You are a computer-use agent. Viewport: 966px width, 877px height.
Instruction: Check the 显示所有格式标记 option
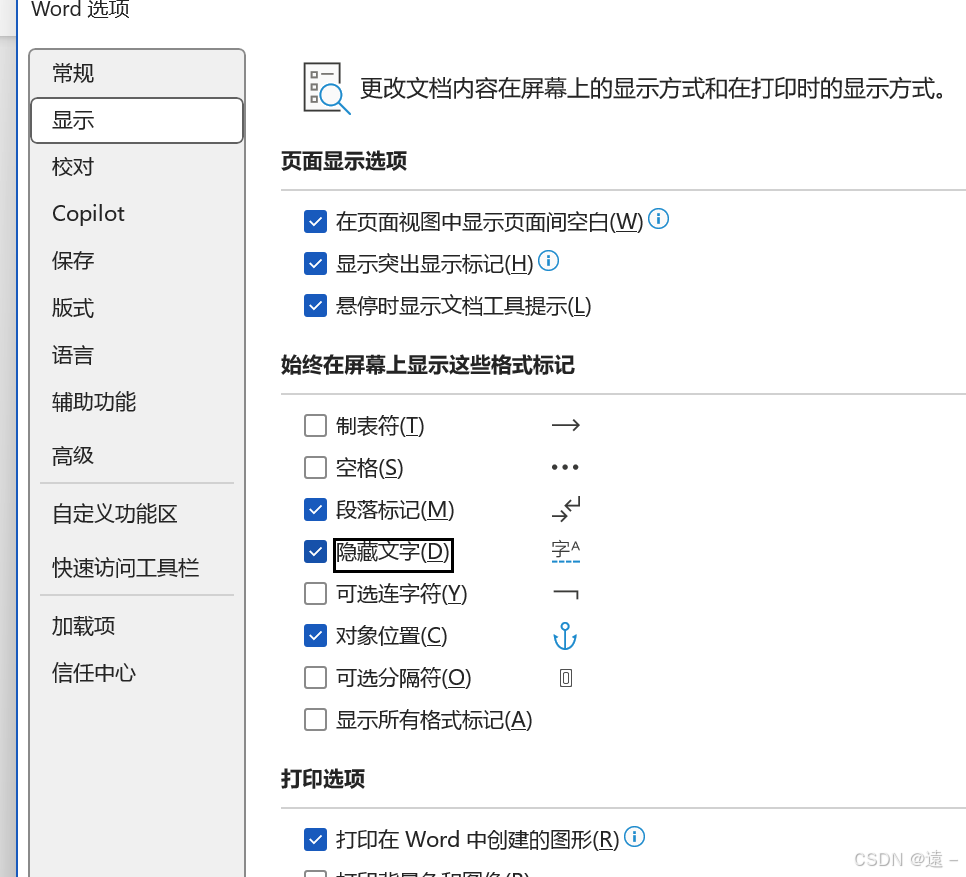pos(315,719)
